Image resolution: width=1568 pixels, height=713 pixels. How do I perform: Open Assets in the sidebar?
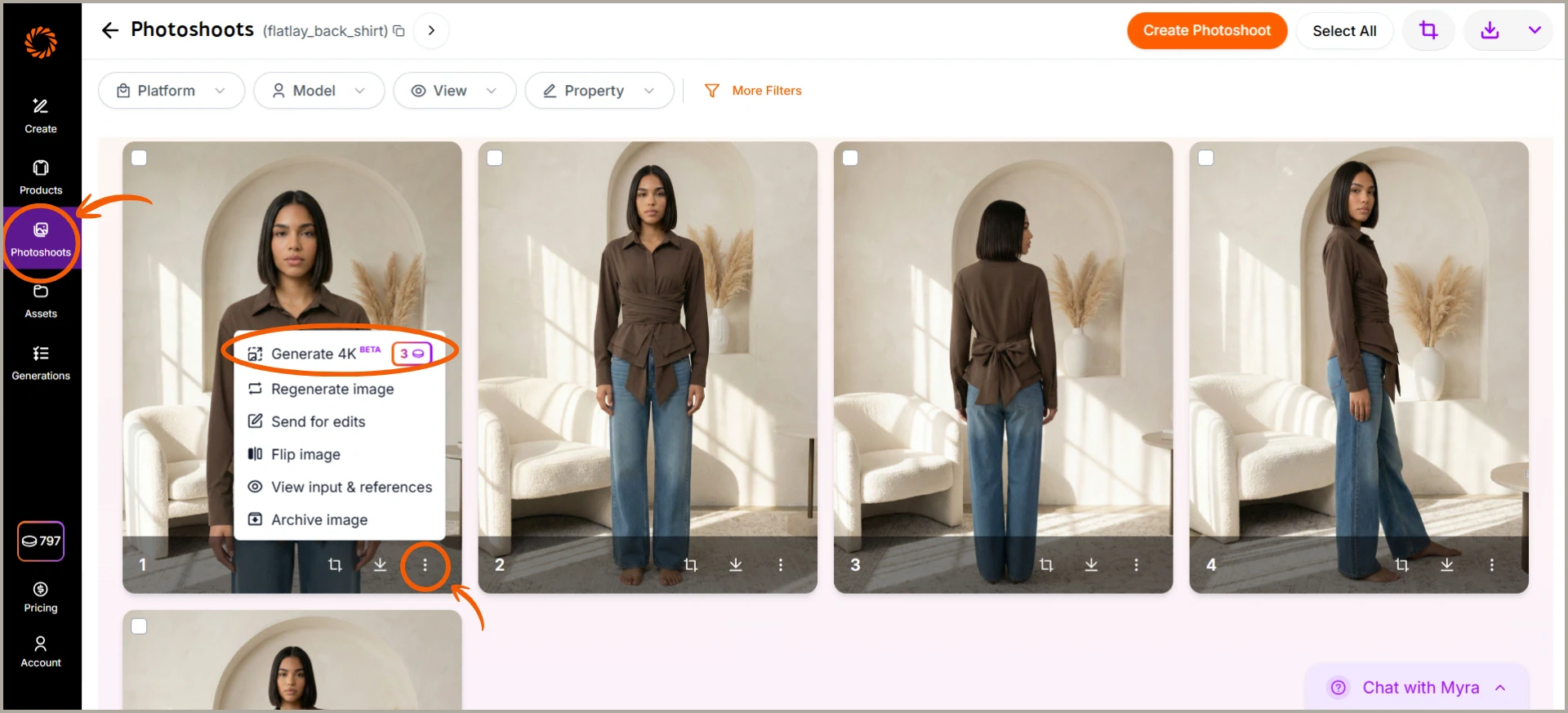[x=41, y=301]
